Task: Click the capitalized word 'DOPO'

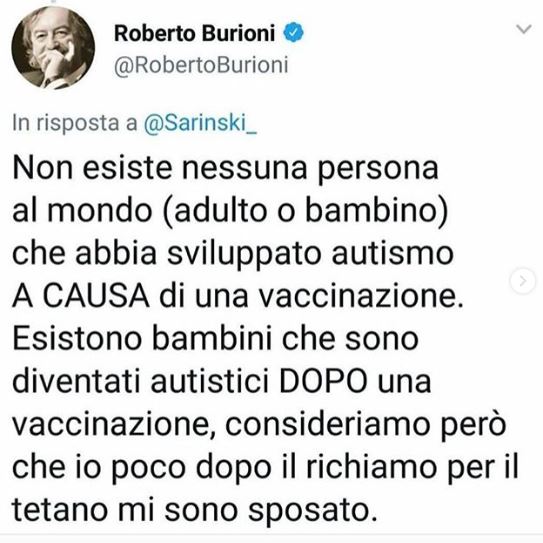Action: coord(323,382)
